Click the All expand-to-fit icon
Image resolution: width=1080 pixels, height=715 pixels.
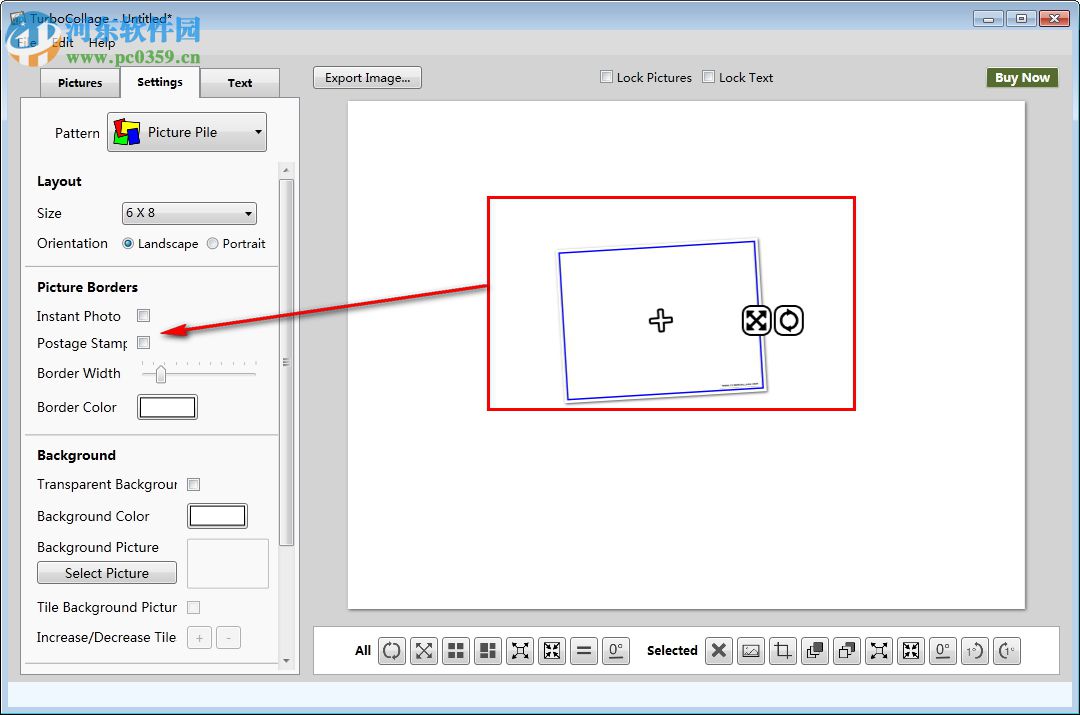520,650
